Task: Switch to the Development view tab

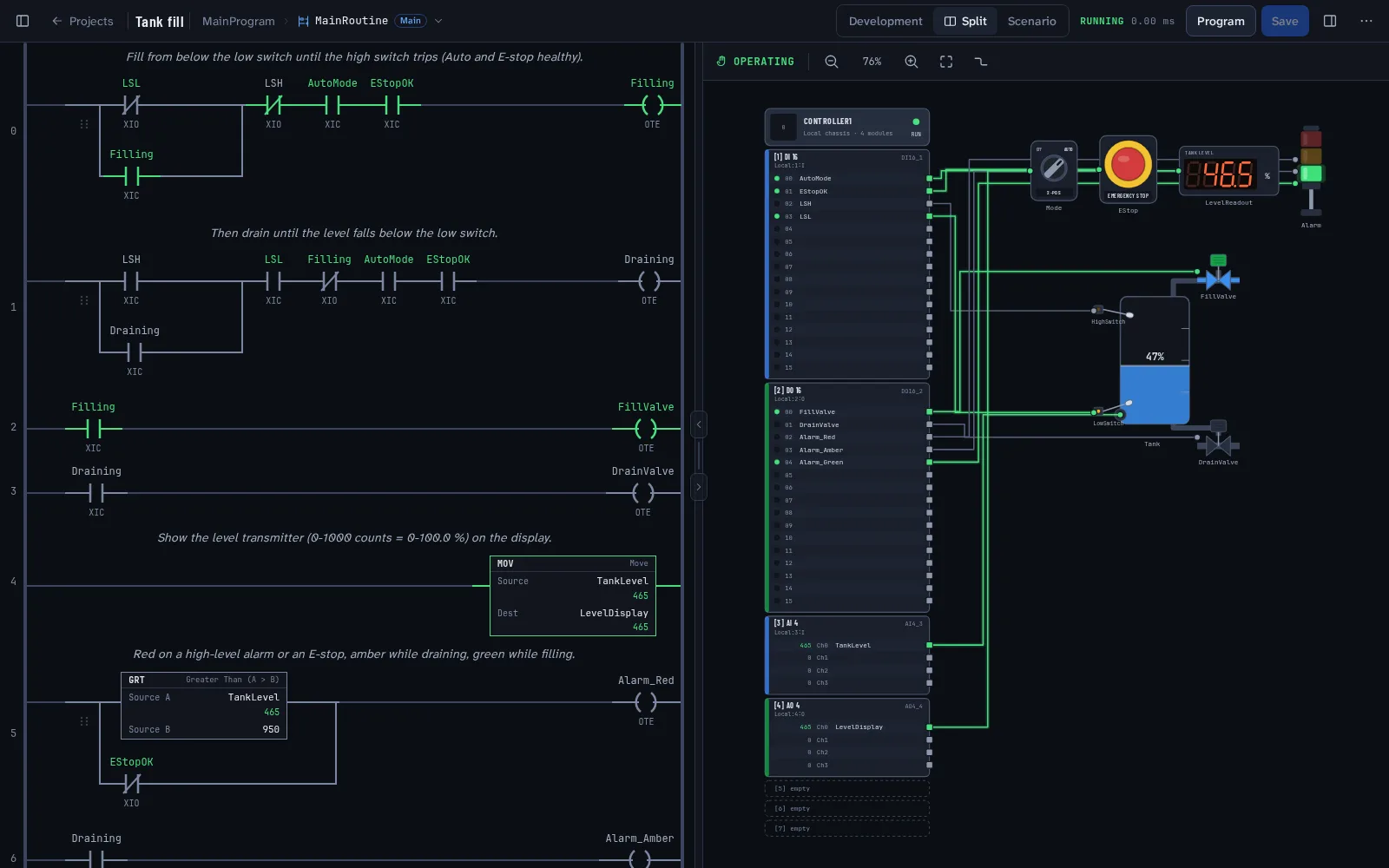Action: coord(885,21)
